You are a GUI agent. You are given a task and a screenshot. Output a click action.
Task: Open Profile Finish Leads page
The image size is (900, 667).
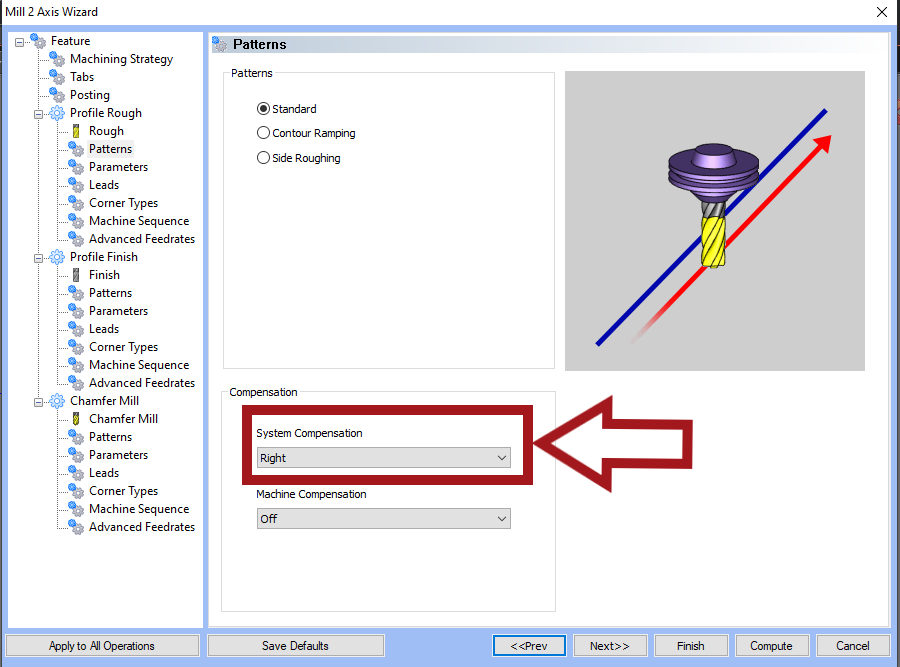[x=104, y=329]
